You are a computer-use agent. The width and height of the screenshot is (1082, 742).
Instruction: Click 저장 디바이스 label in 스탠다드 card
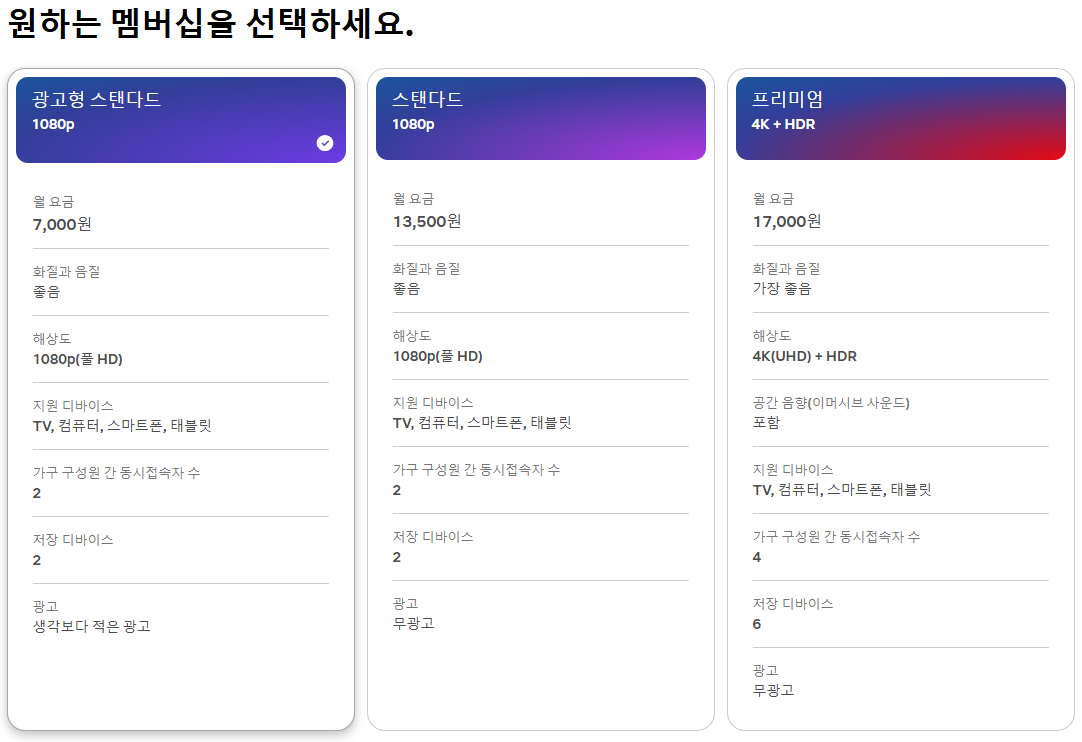(x=433, y=536)
